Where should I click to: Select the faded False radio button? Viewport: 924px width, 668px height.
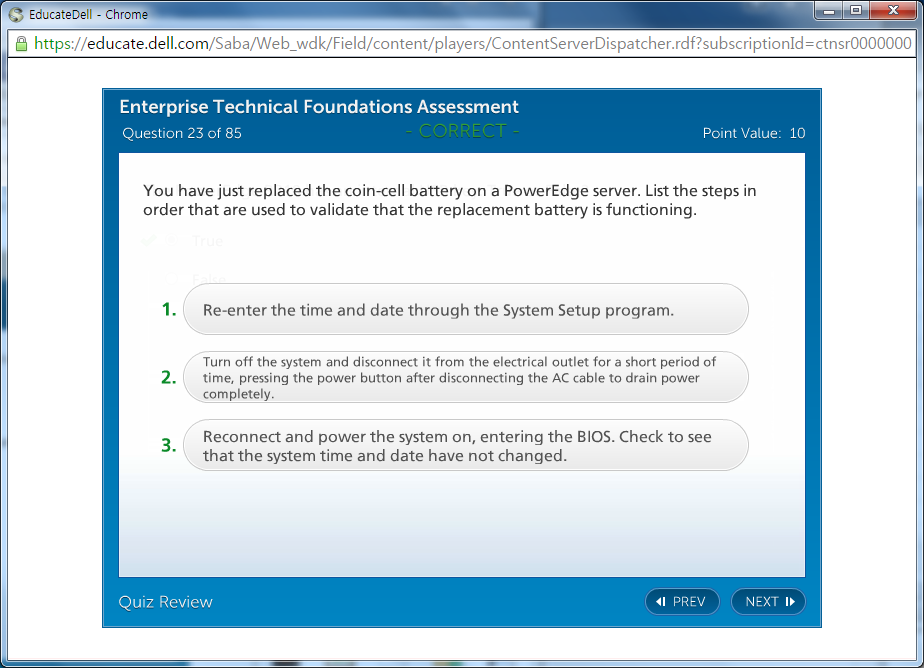(172, 278)
